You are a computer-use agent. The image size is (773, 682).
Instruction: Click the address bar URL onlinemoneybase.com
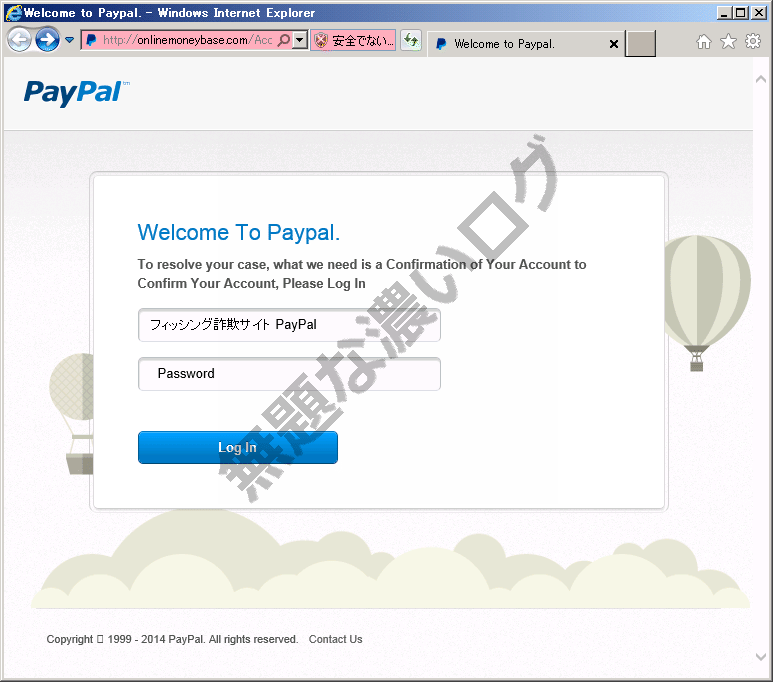[187, 40]
